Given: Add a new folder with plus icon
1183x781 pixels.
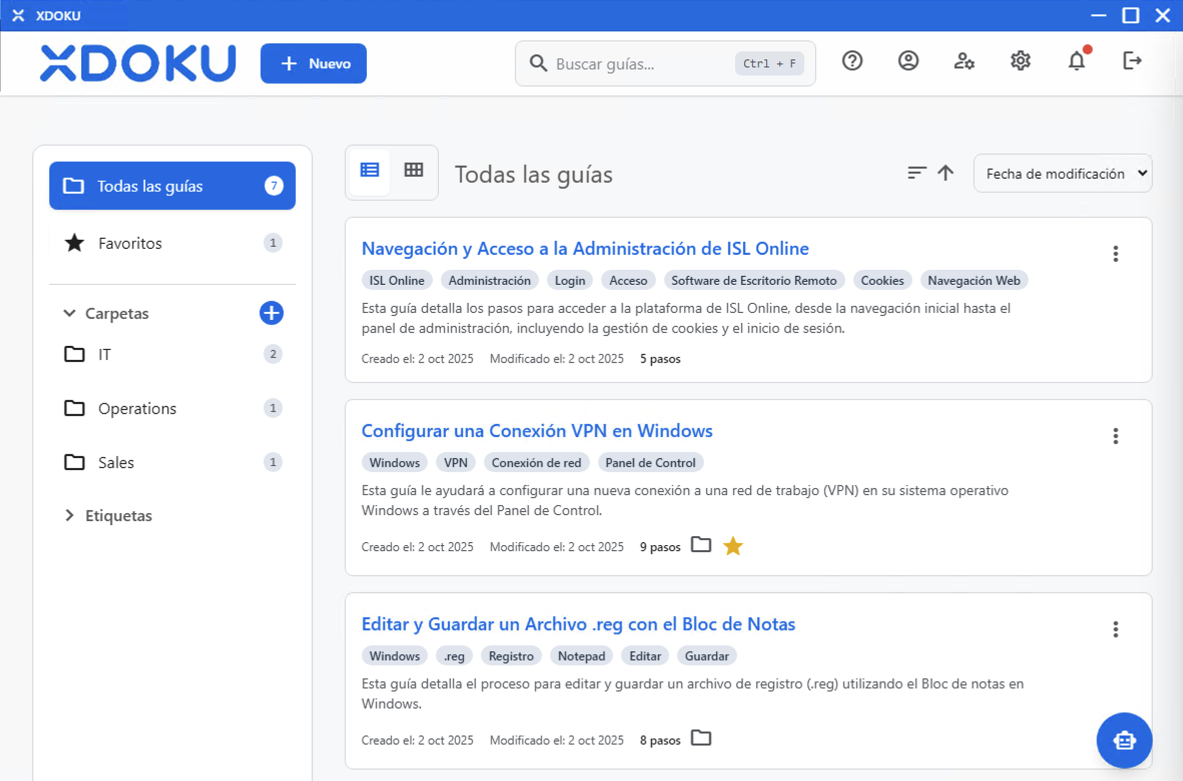Looking at the screenshot, I should click(271, 313).
